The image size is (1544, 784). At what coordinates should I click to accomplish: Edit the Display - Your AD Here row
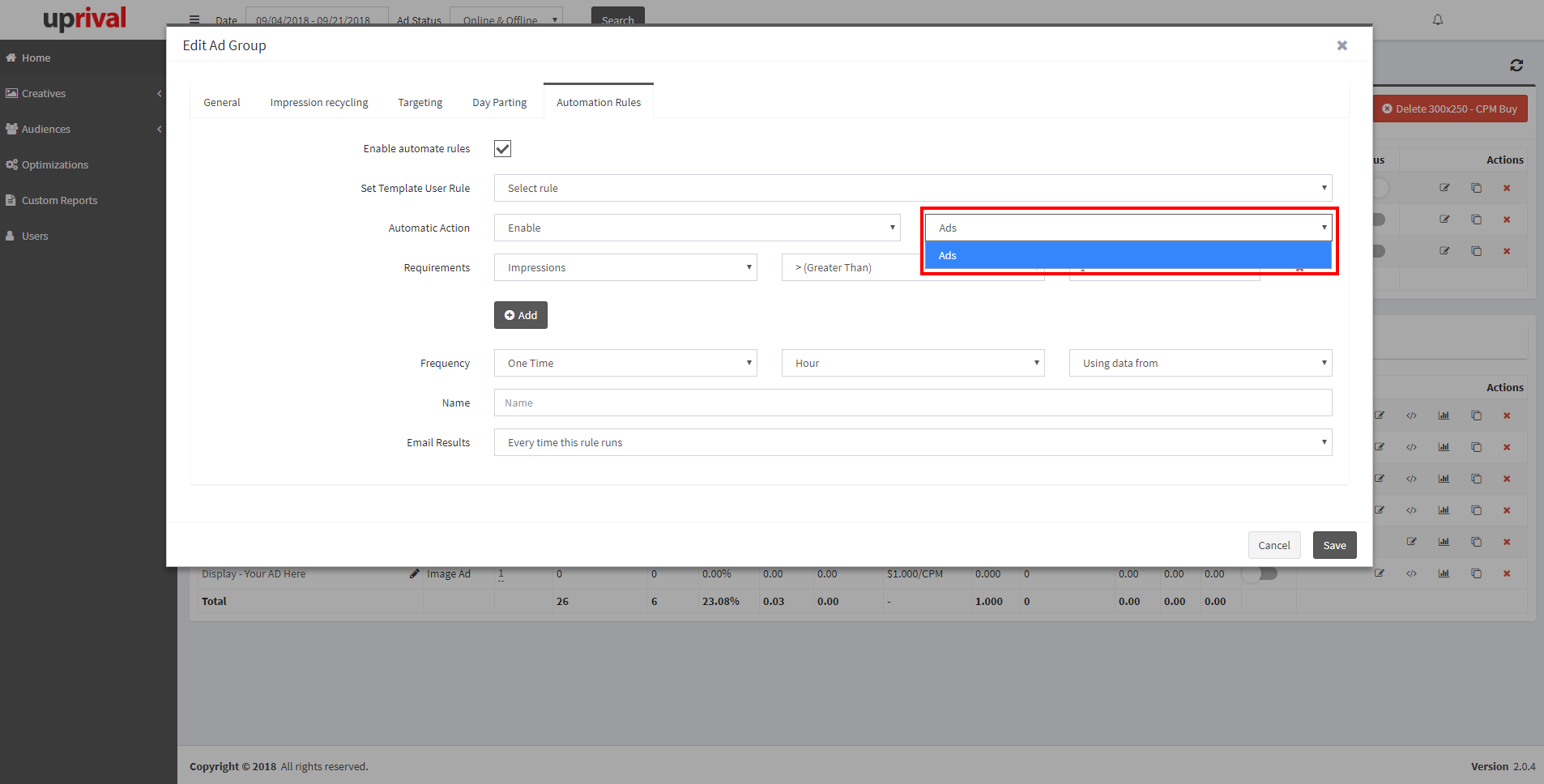tap(1380, 573)
